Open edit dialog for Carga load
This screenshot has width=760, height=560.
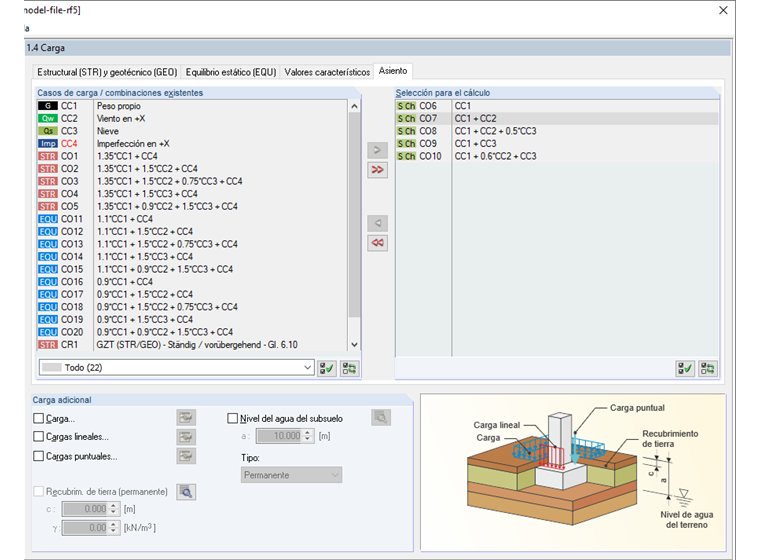pyautogui.click(x=186, y=417)
